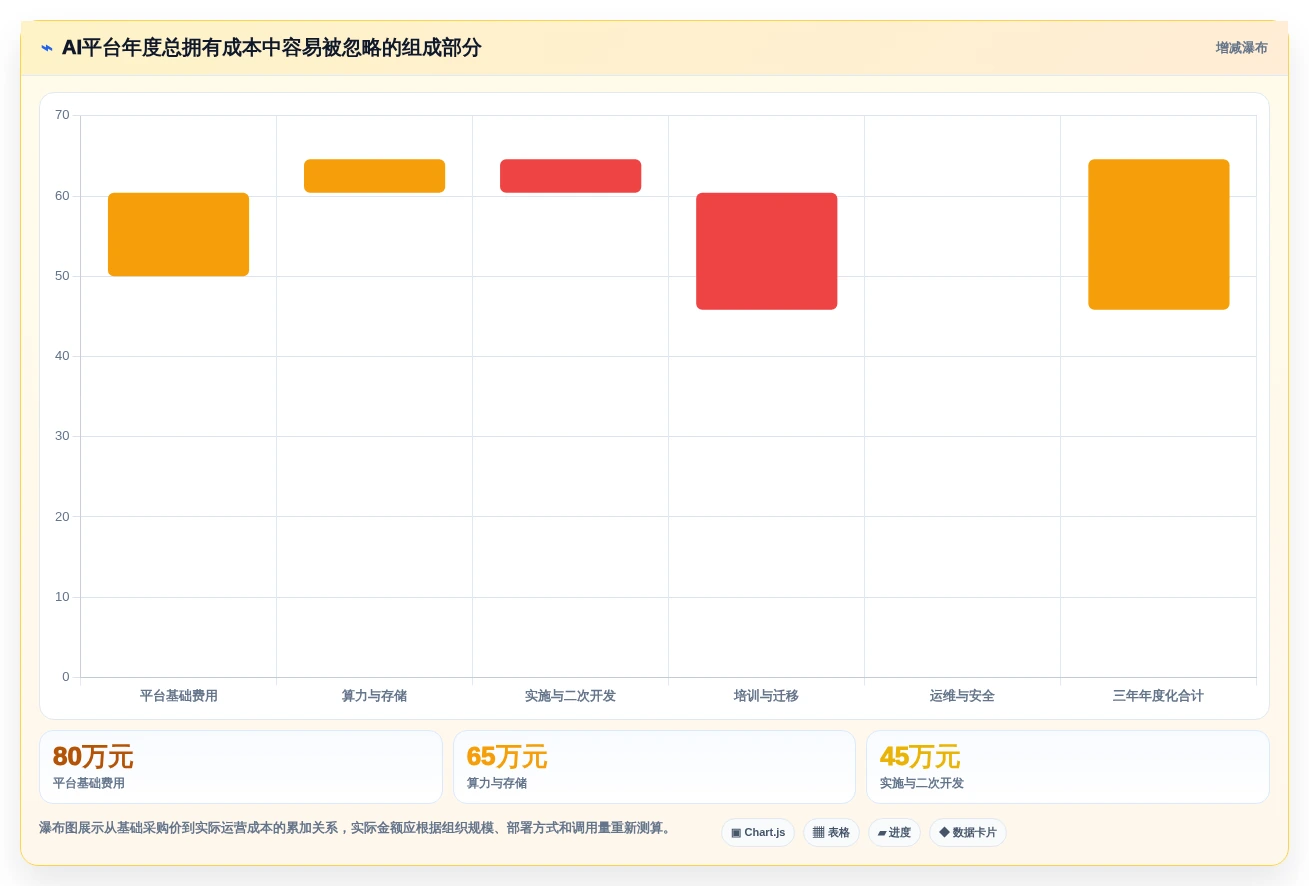Click the 培训与迁移 red bar

pyautogui.click(x=766, y=251)
